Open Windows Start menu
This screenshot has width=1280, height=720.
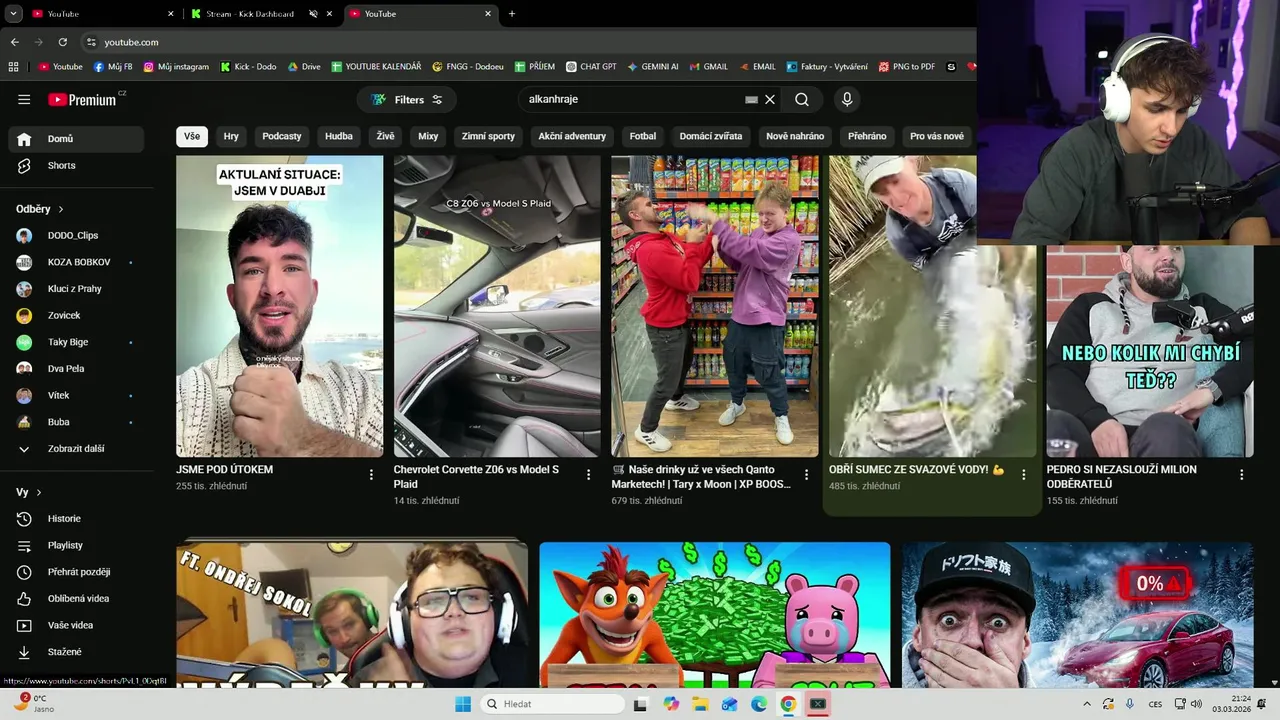tap(462, 704)
